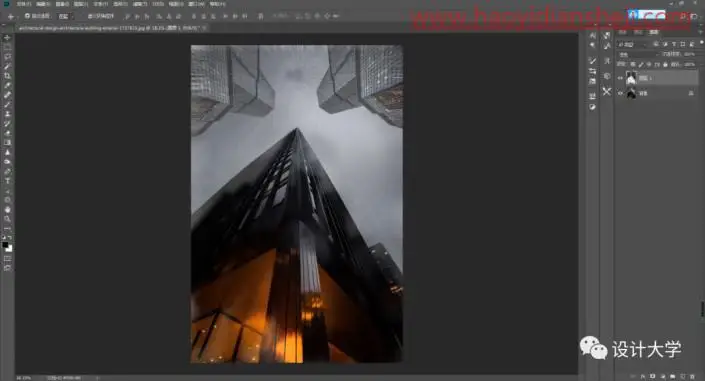
Task: Hide the Background layer eye icon
Action: click(x=620, y=93)
